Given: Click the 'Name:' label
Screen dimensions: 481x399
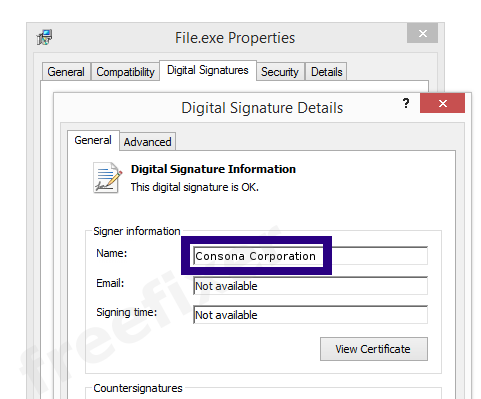Looking at the screenshot, I should [112, 253].
